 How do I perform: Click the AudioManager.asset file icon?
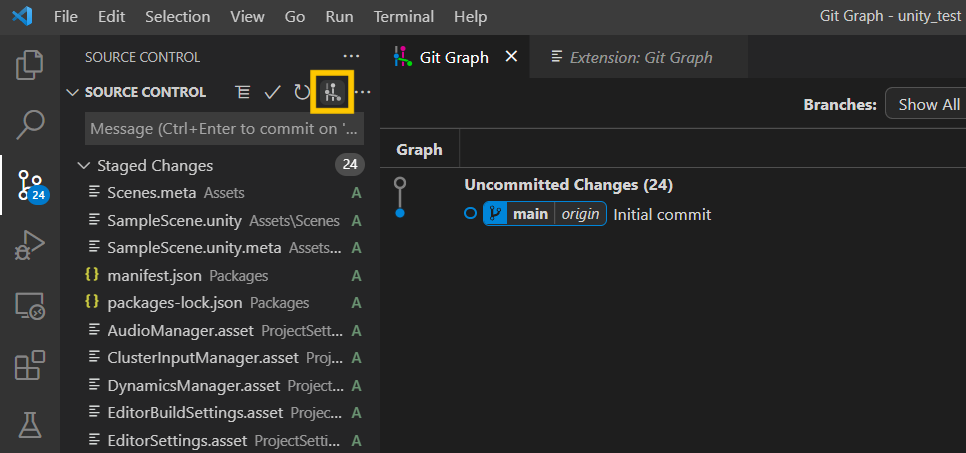click(x=94, y=330)
